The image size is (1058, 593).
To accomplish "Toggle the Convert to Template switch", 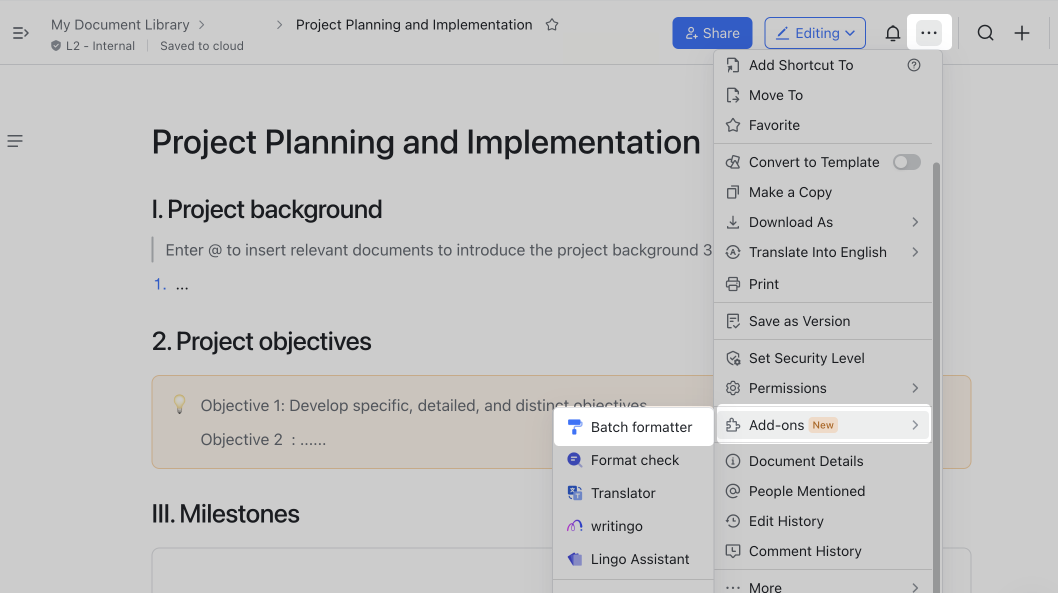I will (906, 162).
